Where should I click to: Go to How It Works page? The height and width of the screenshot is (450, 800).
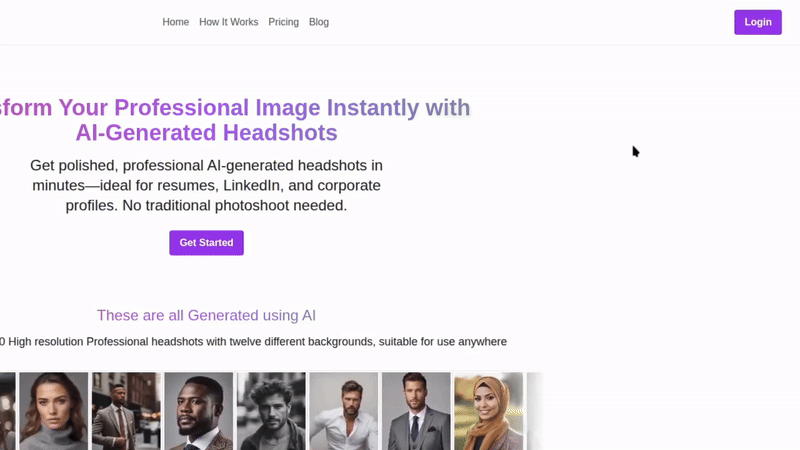click(x=229, y=22)
